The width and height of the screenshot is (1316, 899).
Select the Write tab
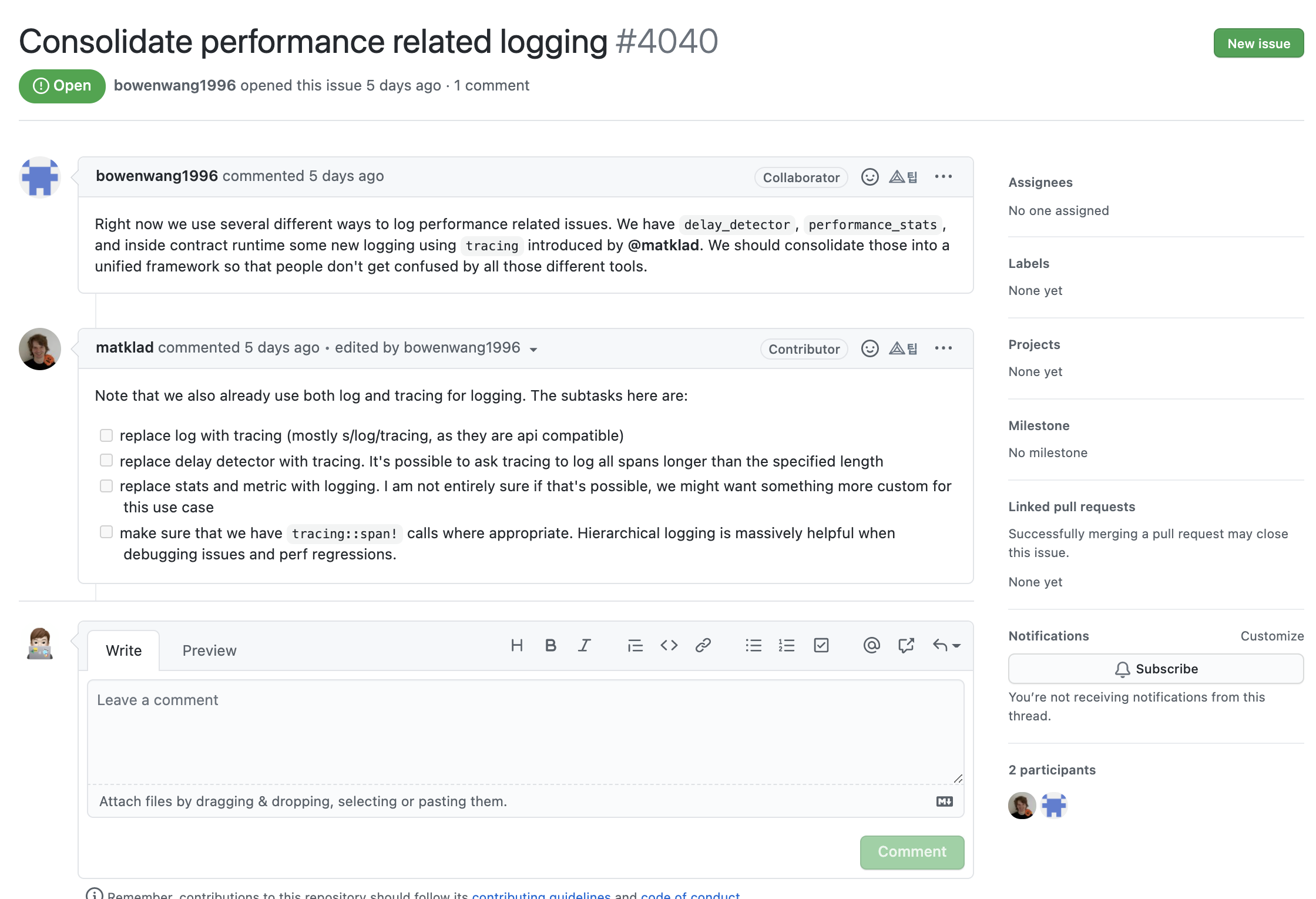pos(123,650)
